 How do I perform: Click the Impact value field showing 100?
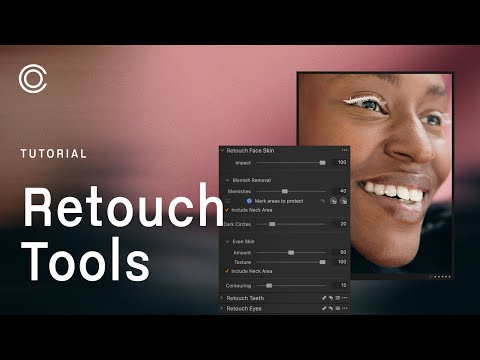click(x=340, y=162)
